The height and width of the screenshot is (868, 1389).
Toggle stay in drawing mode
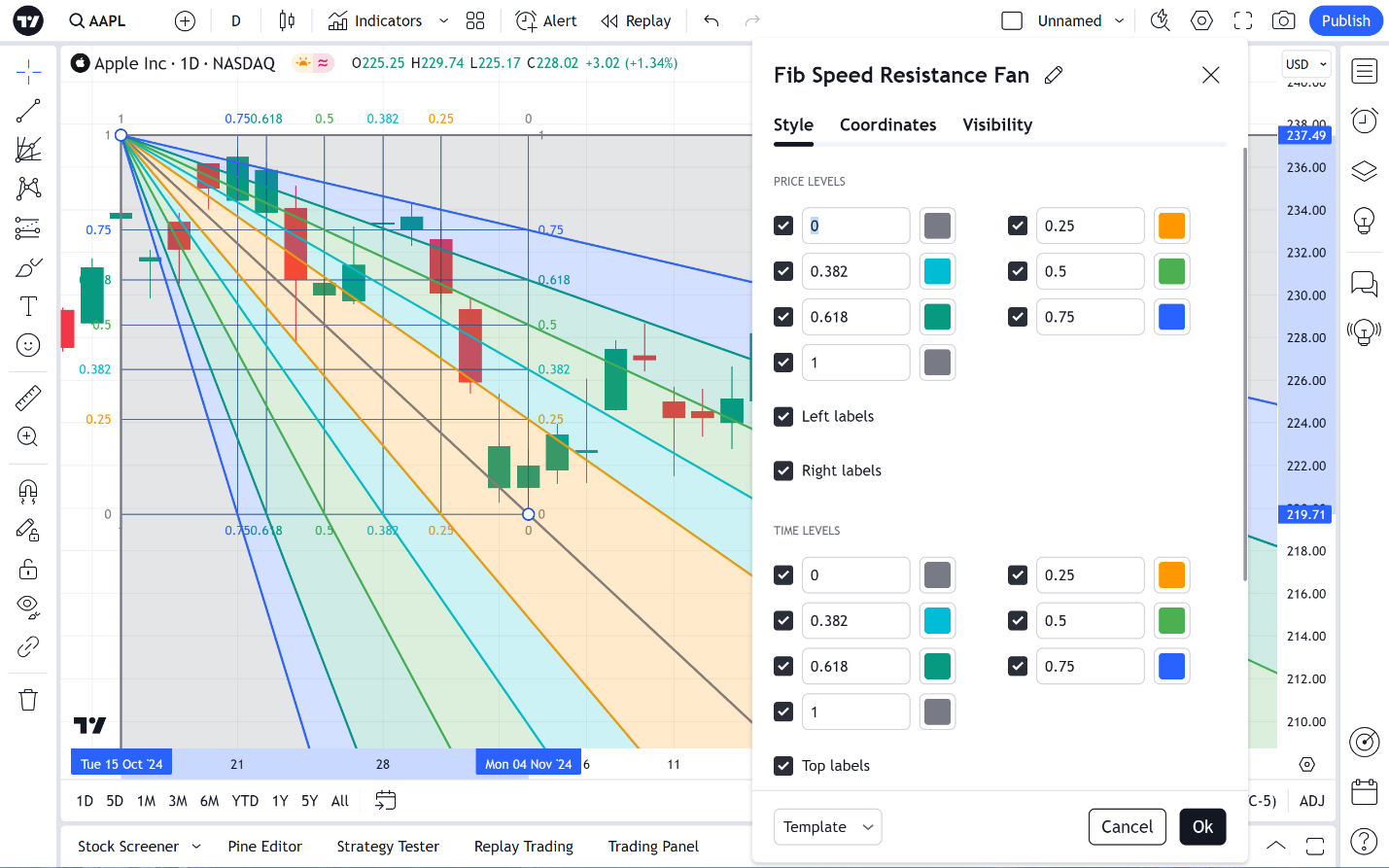[x=28, y=530]
